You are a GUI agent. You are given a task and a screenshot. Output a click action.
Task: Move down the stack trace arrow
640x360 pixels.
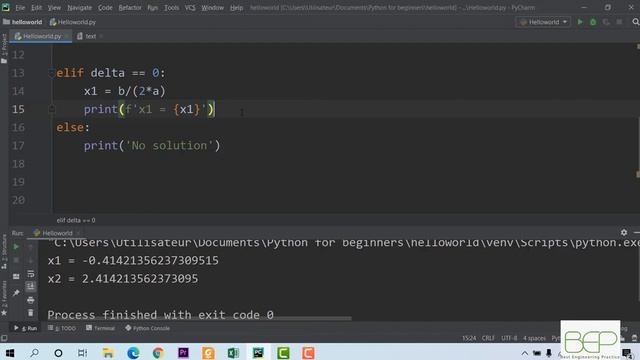click(31, 260)
